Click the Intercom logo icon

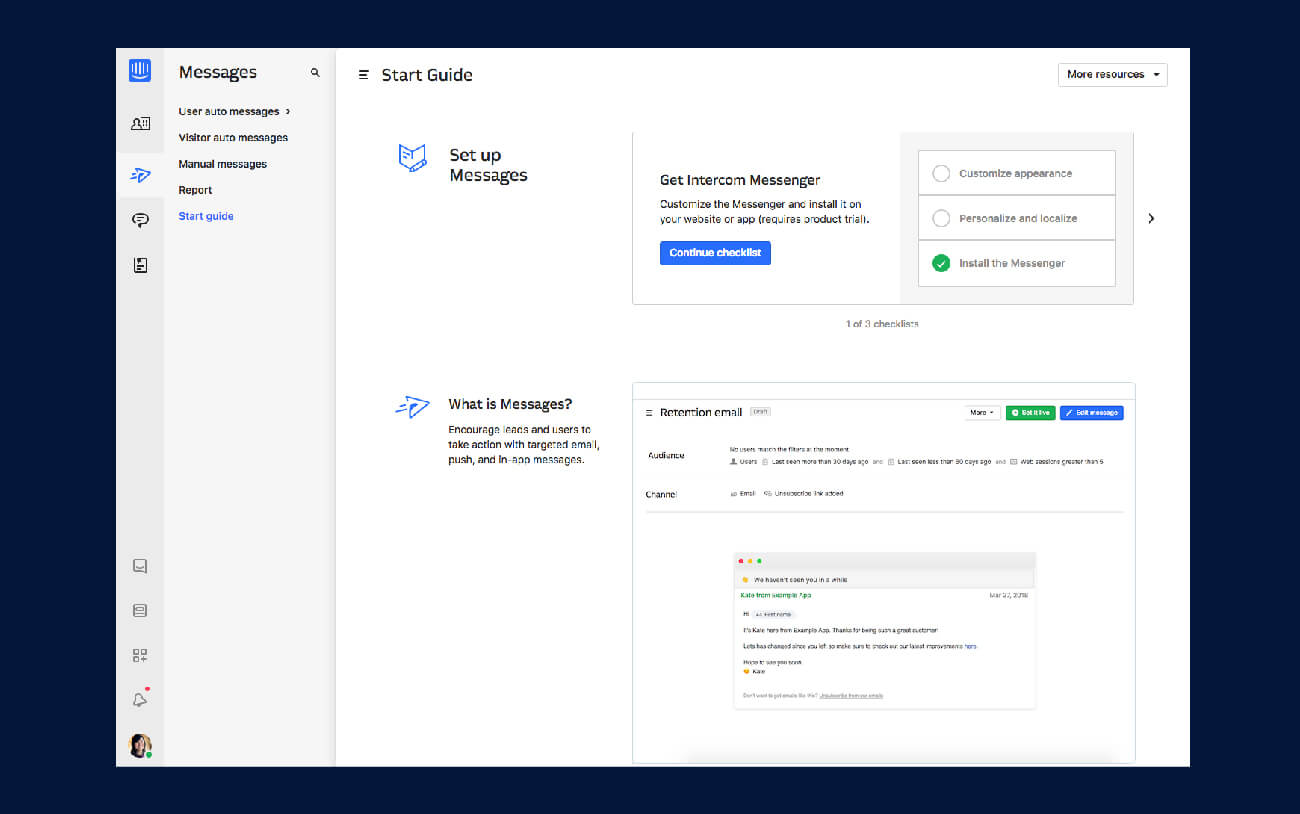coord(140,71)
